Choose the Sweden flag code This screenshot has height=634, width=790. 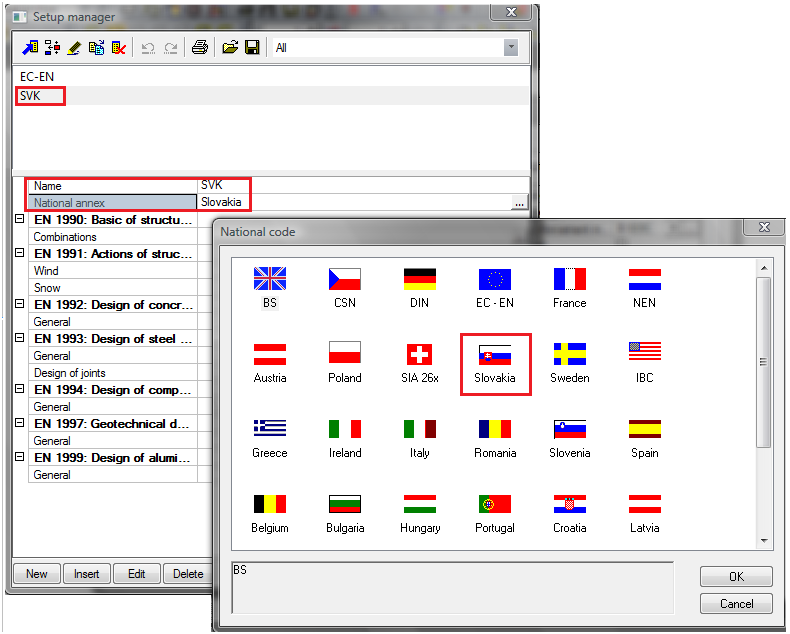(570, 363)
